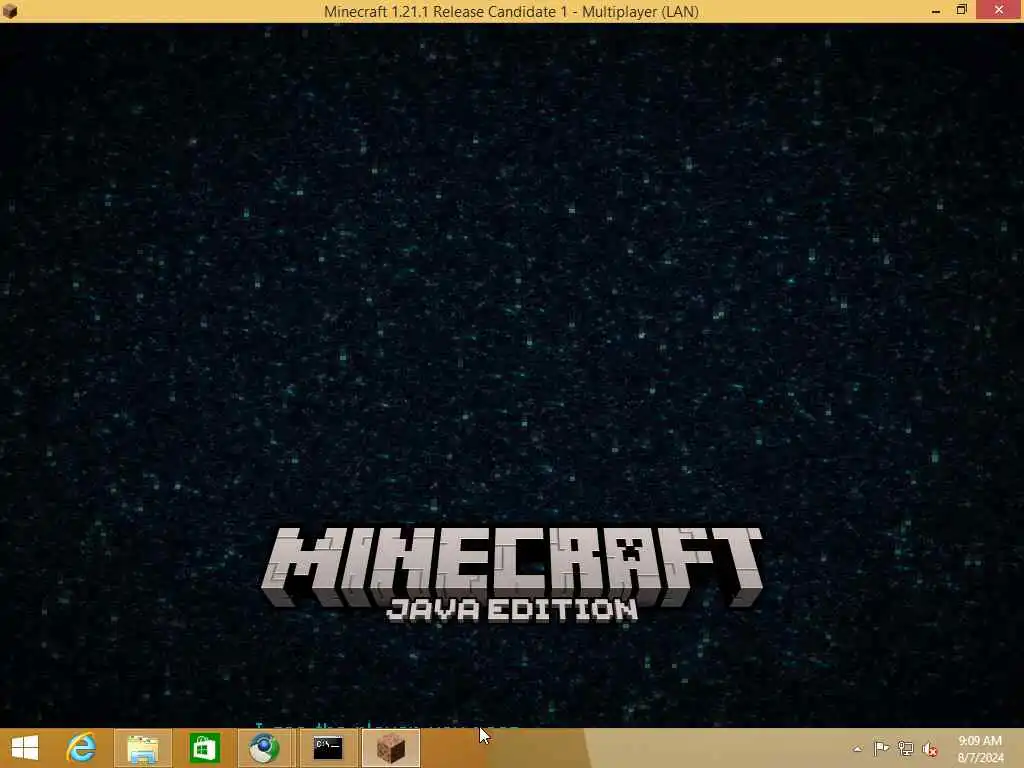Viewport: 1024px width, 768px height.
Task: Open the Action Center flag icon
Action: coord(881,749)
